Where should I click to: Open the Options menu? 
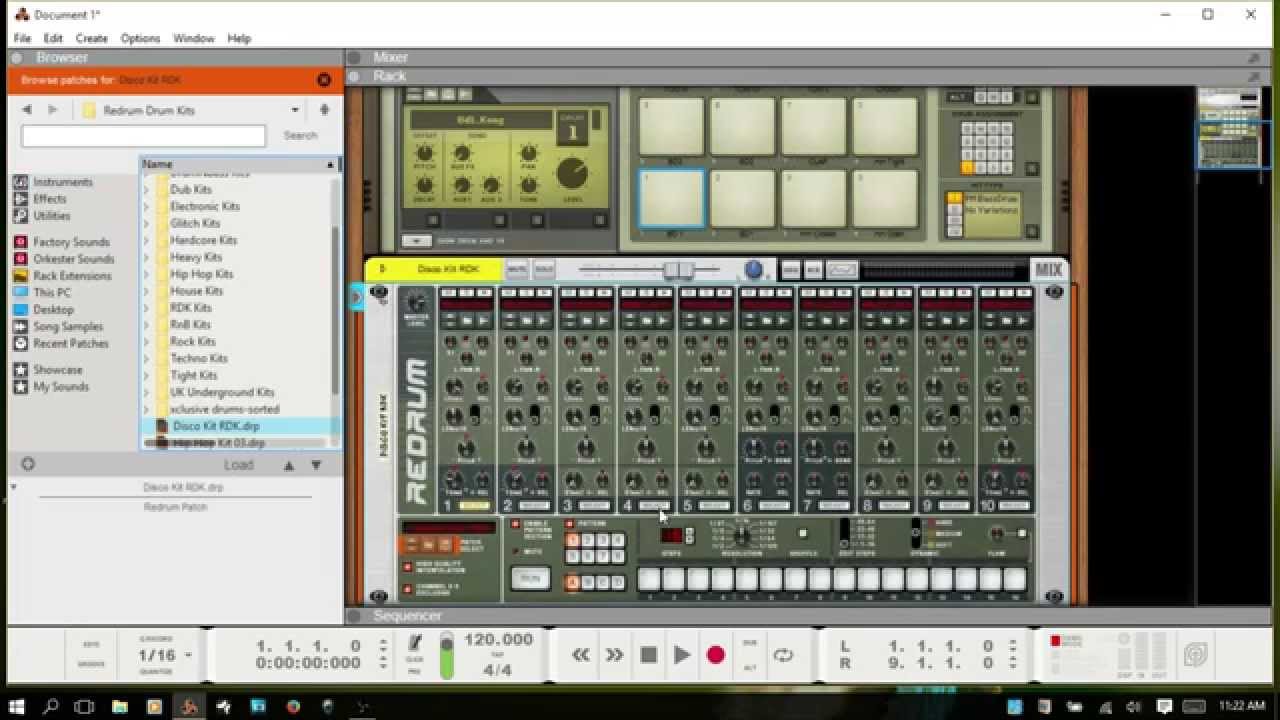point(140,38)
